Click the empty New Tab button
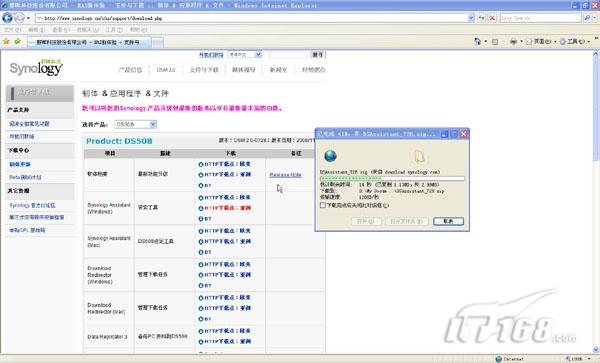Screen dimensions: 600x363 [x=157, y=42]
